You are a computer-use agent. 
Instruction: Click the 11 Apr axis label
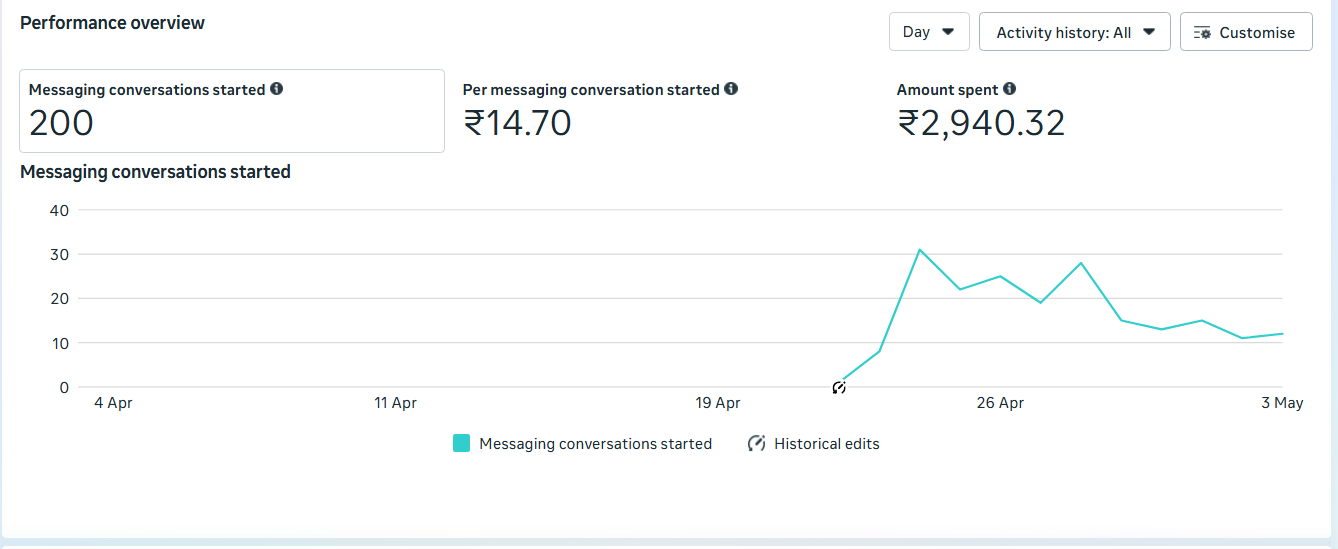point(395,403)
